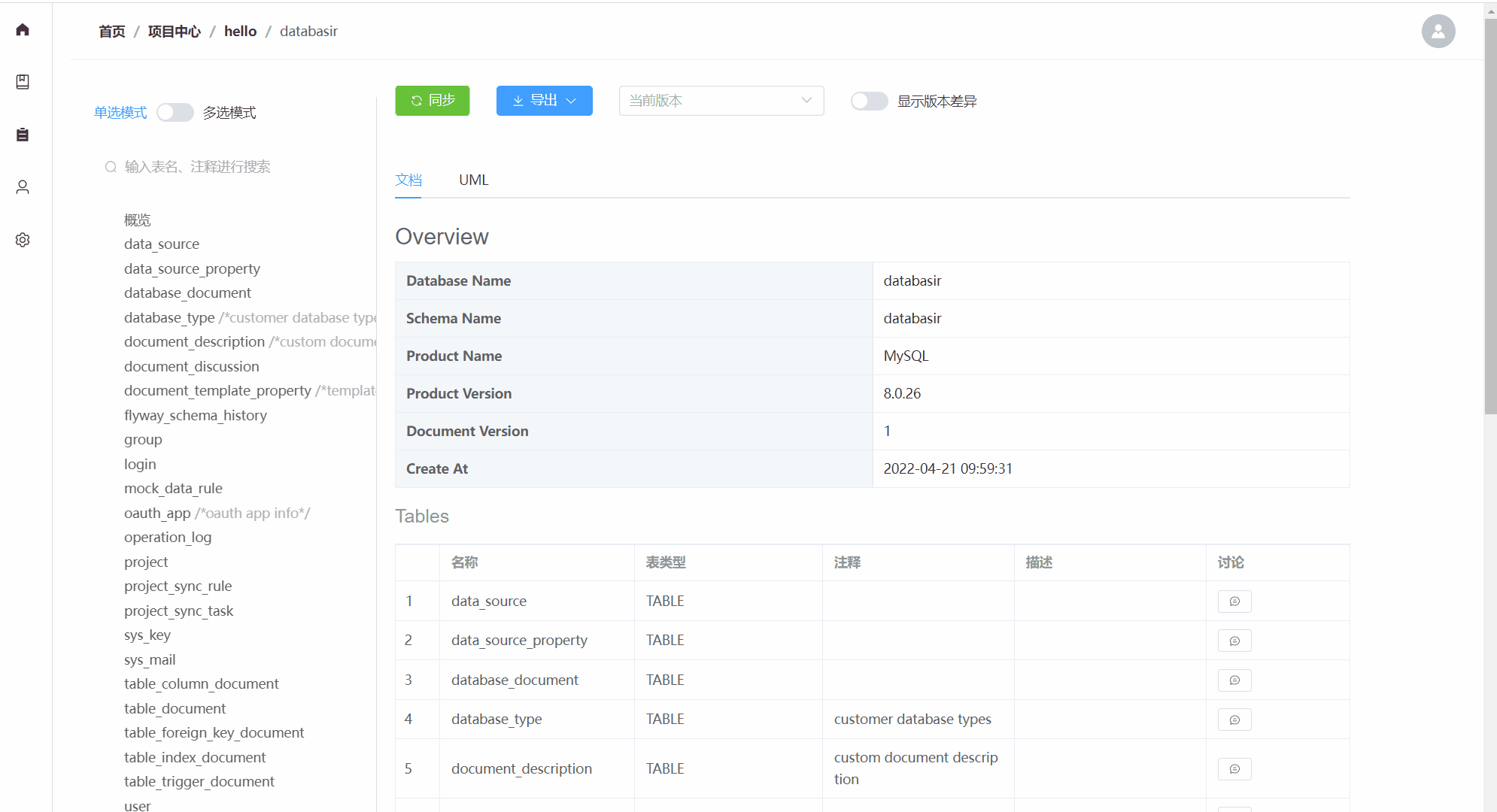1497x812 pixels.
Task: Enable the 显示版本差异 switch
Action: 869,101
